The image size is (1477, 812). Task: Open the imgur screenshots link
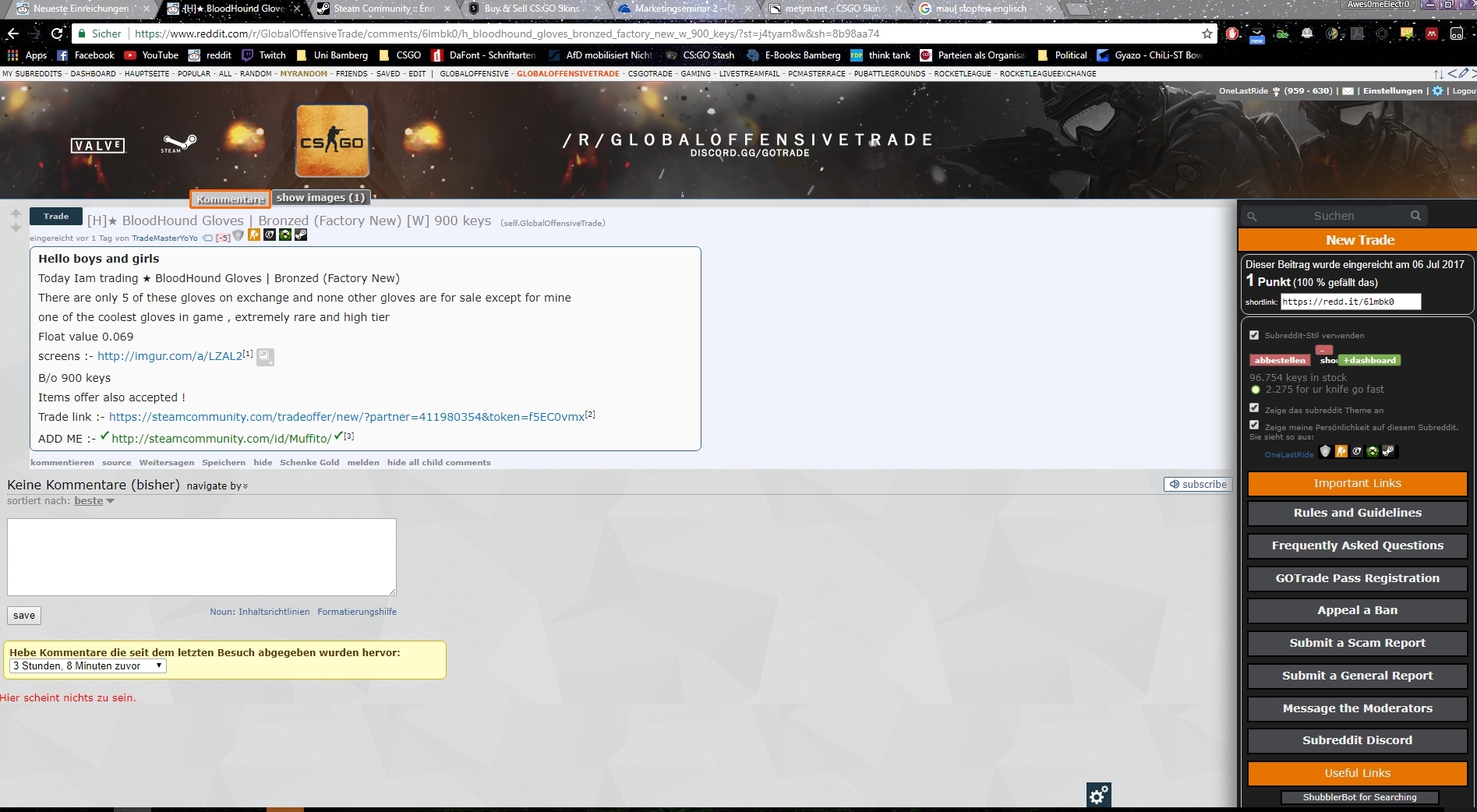tap(170, 356)
